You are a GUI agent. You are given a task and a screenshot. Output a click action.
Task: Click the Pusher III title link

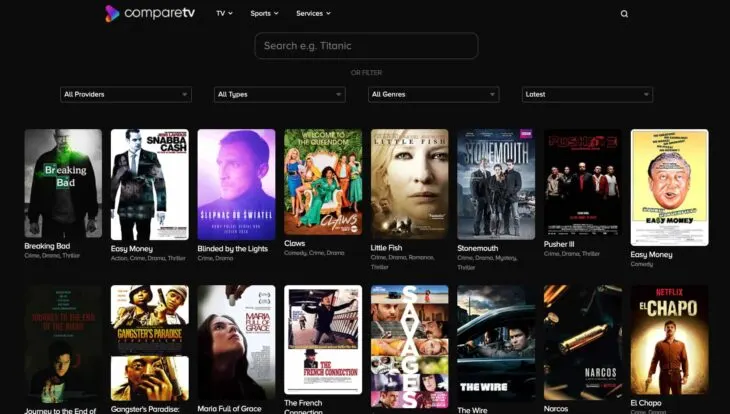pos(559,244)
